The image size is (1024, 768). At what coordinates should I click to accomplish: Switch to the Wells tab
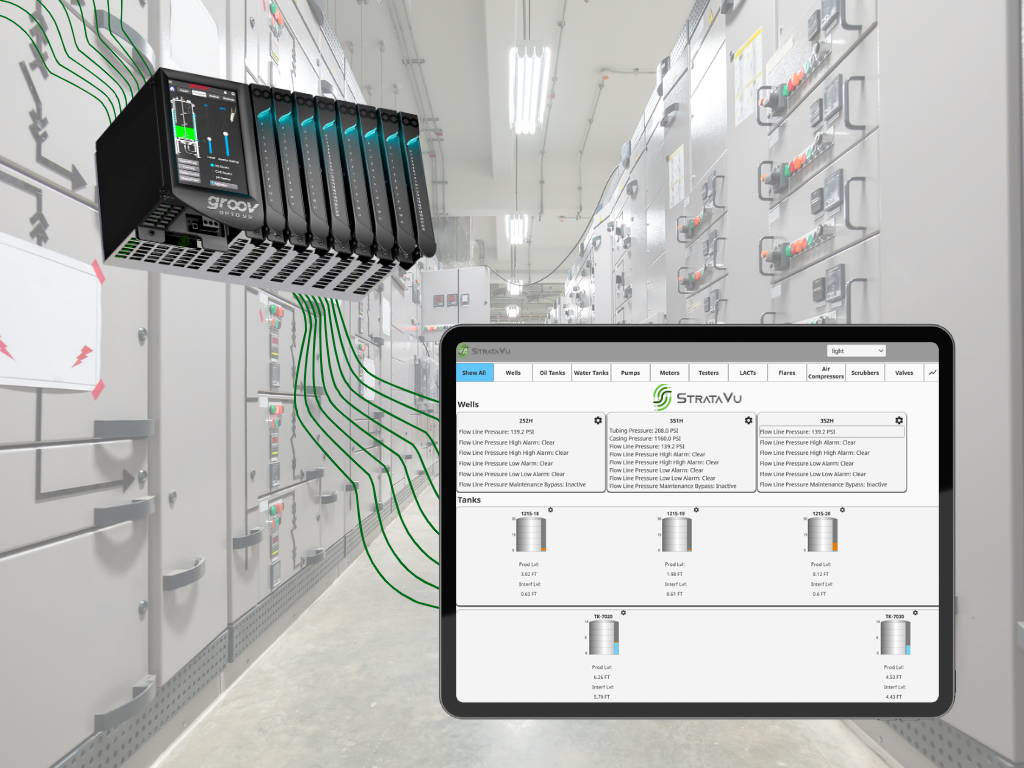pos(512,372)
